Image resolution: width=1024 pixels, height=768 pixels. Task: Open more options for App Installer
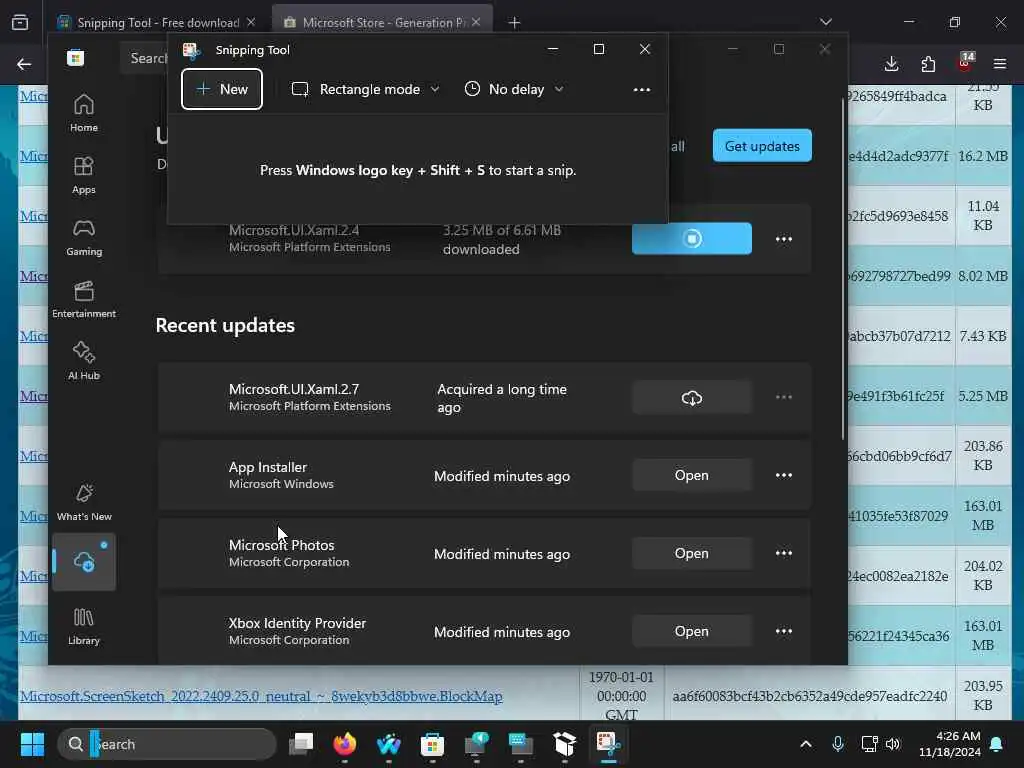coord(784,475)
